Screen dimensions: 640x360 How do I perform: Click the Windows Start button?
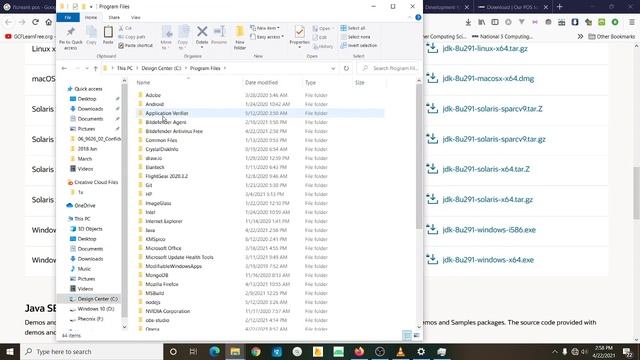coord(10,351)
